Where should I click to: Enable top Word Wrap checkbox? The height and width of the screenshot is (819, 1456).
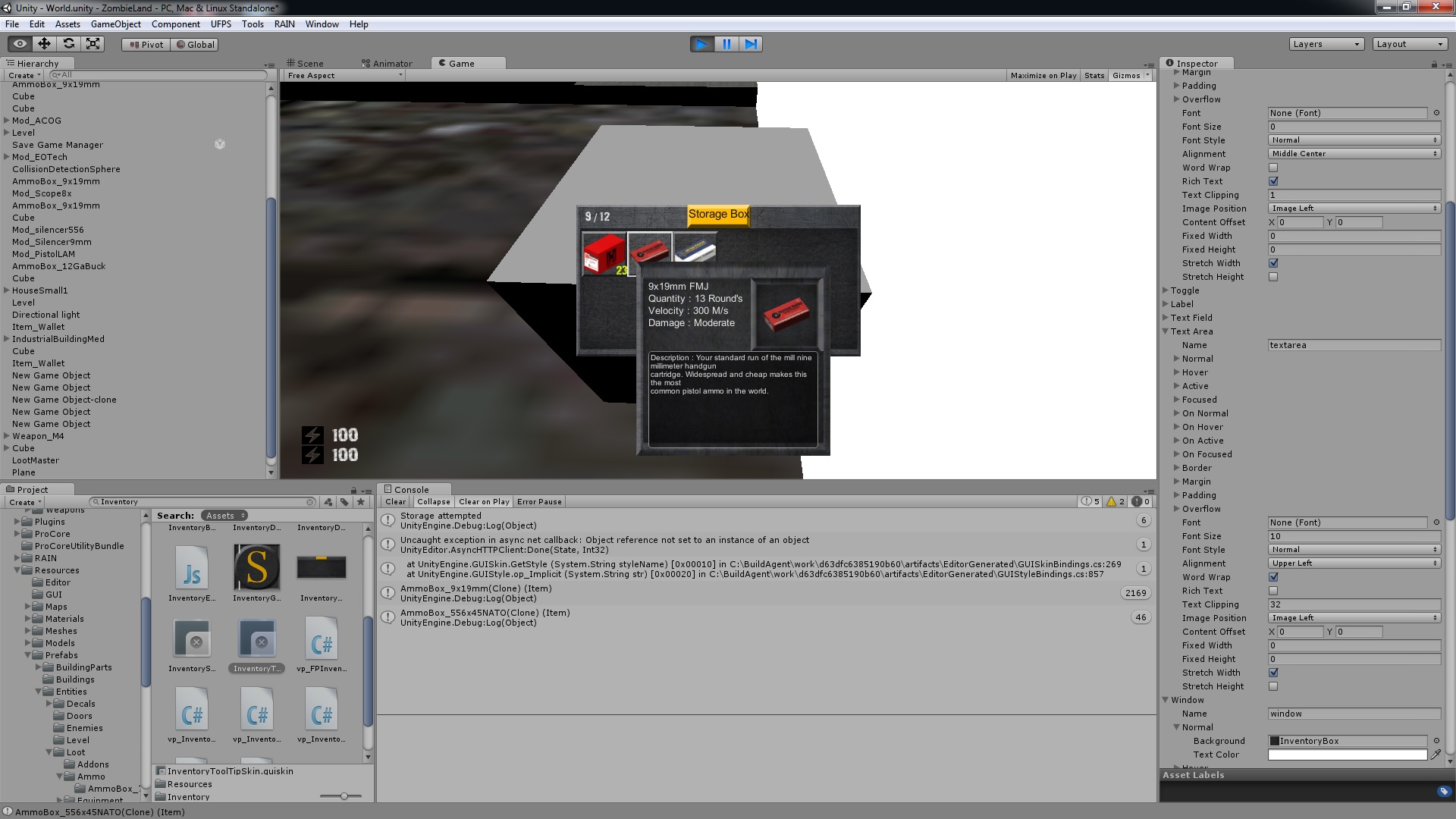(1273, 168)
